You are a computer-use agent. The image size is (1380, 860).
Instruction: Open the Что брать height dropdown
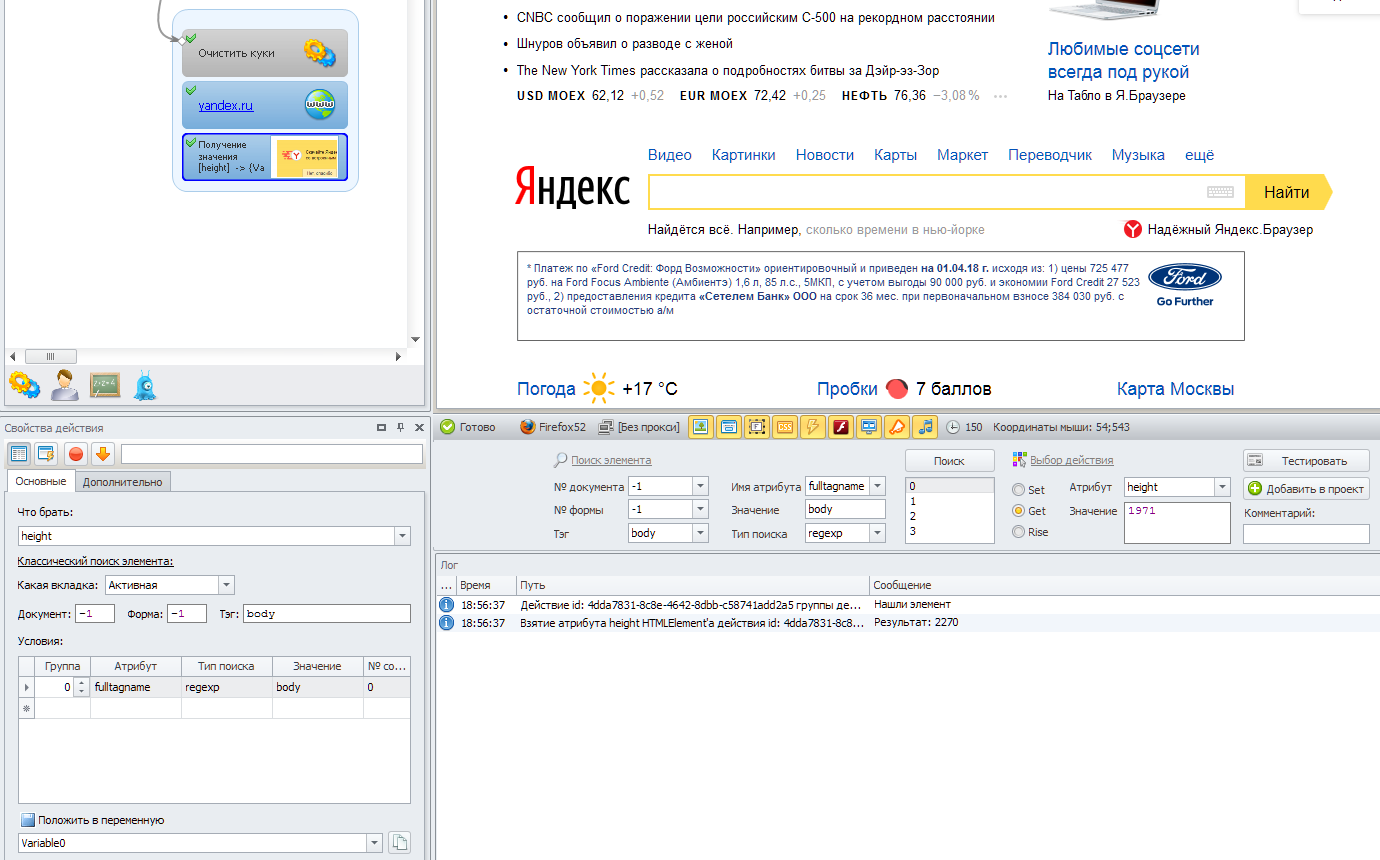pyautogui.click(x=402, y=536)
